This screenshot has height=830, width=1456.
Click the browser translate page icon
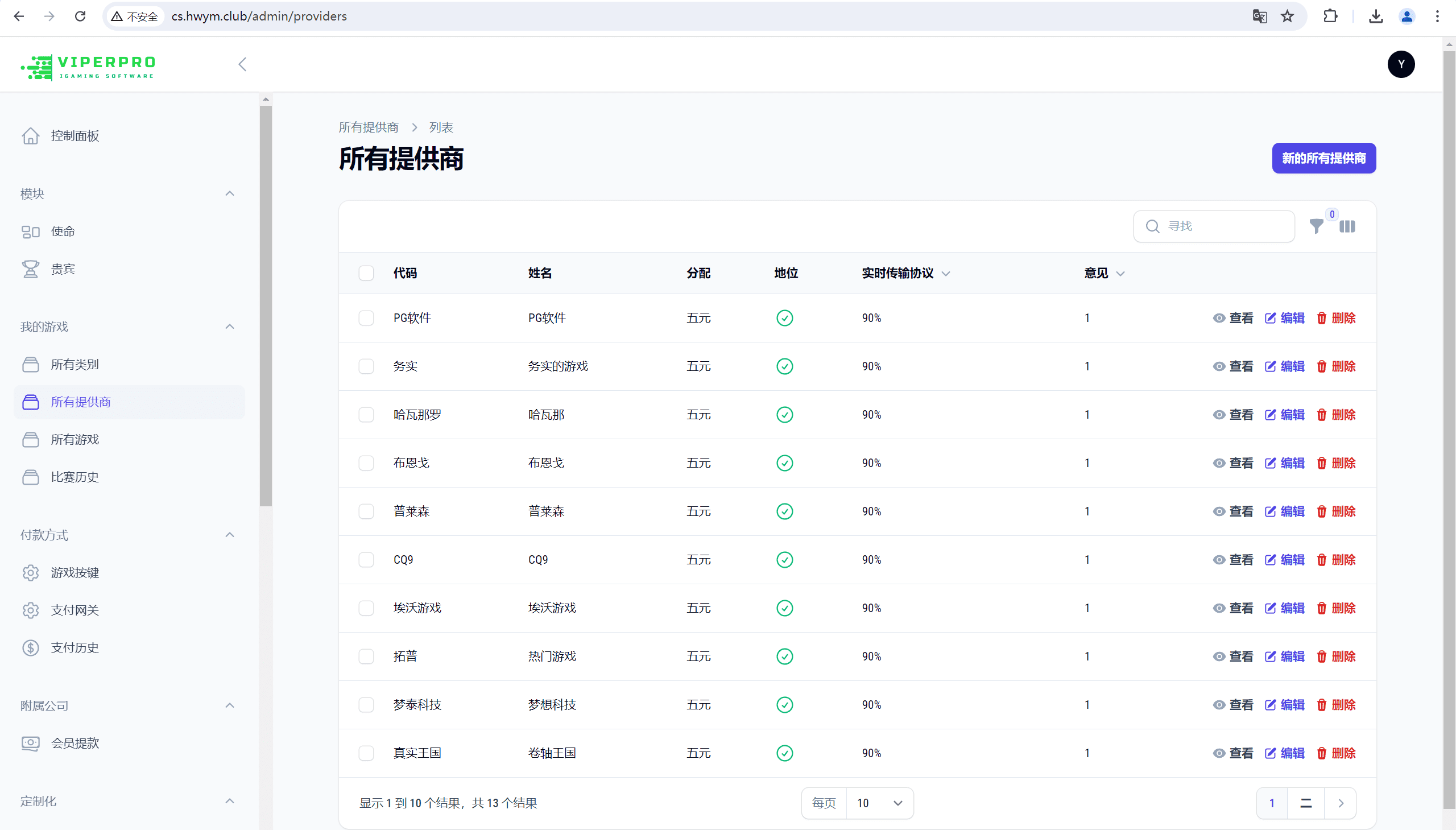[1259, 16]
